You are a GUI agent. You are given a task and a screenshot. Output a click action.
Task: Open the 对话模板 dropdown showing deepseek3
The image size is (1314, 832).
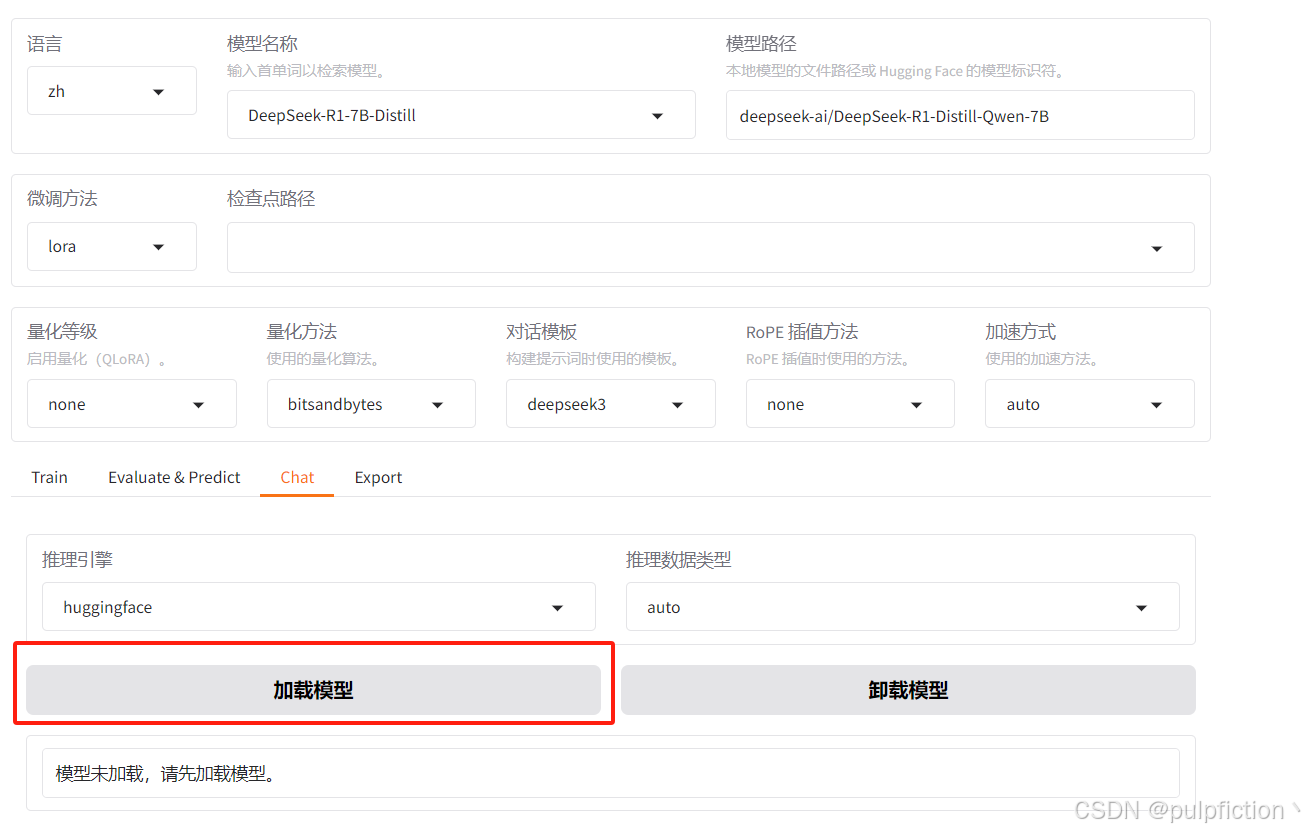[610, 404]
